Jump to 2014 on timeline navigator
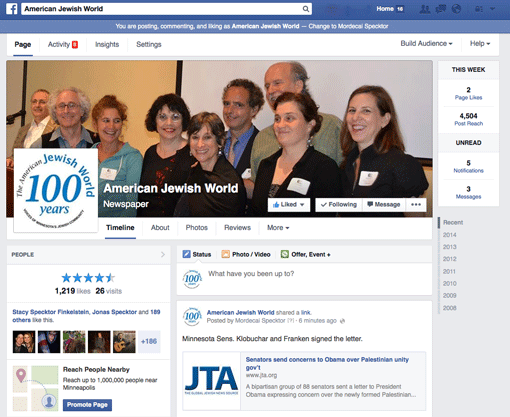This screenshot has width=510, height=417. (x=449, y=235)
